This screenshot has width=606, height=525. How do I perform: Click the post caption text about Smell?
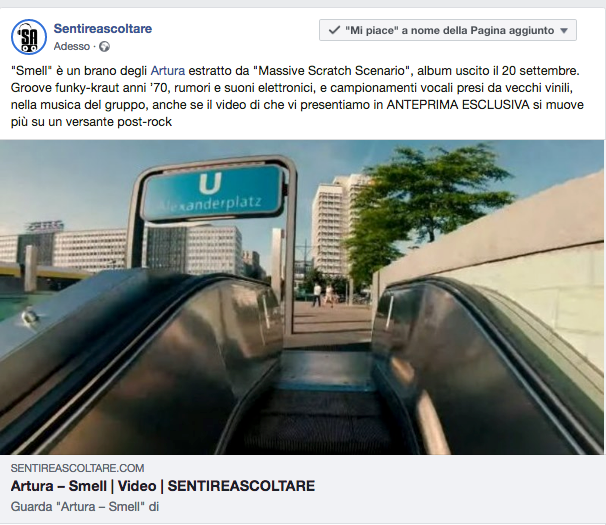297,96
